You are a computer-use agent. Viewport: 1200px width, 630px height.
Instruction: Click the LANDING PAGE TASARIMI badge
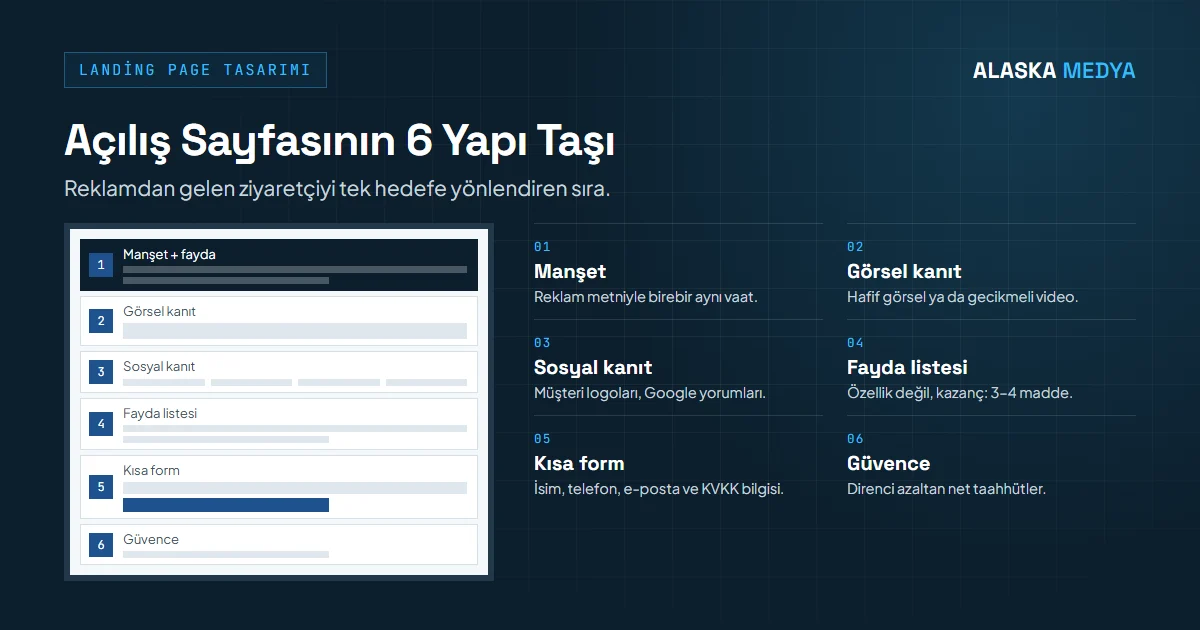pyautogui.click(x=195, y=70)
